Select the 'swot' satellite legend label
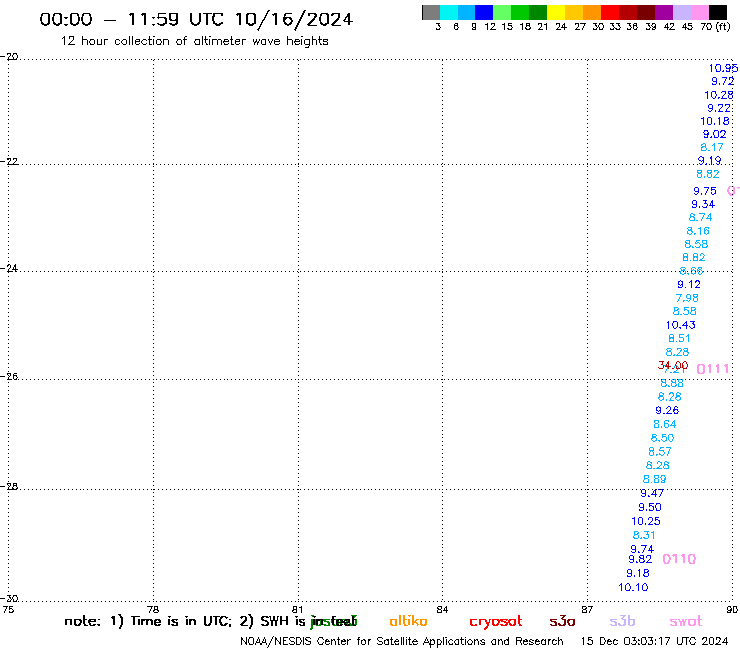Viewport: 740px width, 650px height. coord(686,621)
